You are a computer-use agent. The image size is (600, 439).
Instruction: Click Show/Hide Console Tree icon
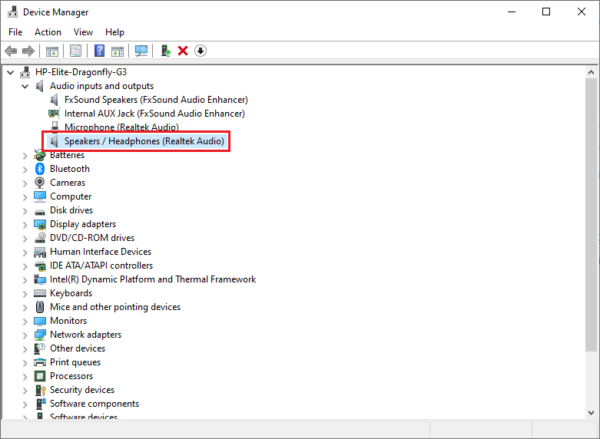click(52, 51)
